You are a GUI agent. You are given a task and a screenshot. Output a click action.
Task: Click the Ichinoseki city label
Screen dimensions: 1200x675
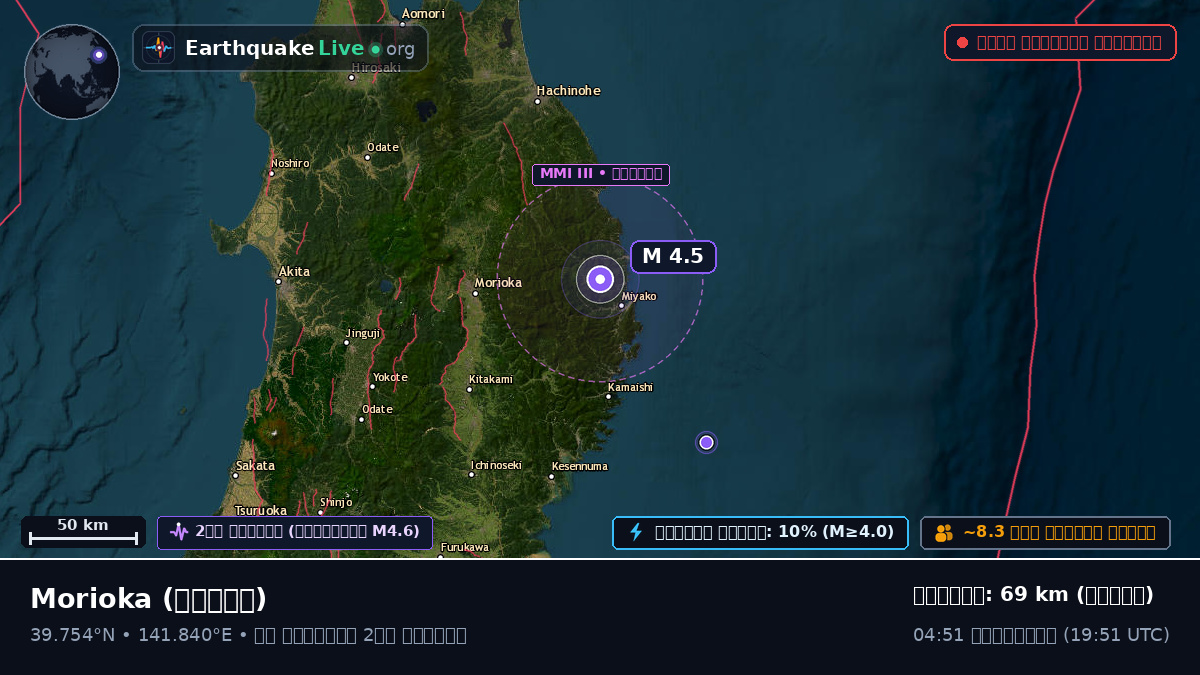tap(496, 465)
